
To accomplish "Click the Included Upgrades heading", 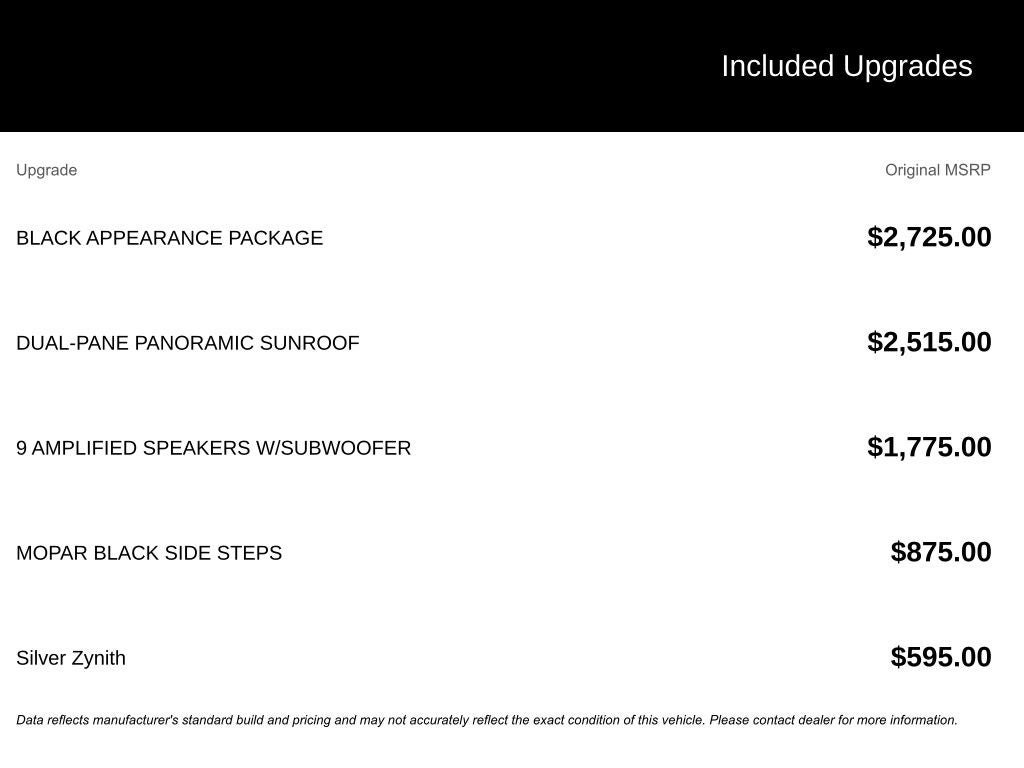I will click(846, 66).
